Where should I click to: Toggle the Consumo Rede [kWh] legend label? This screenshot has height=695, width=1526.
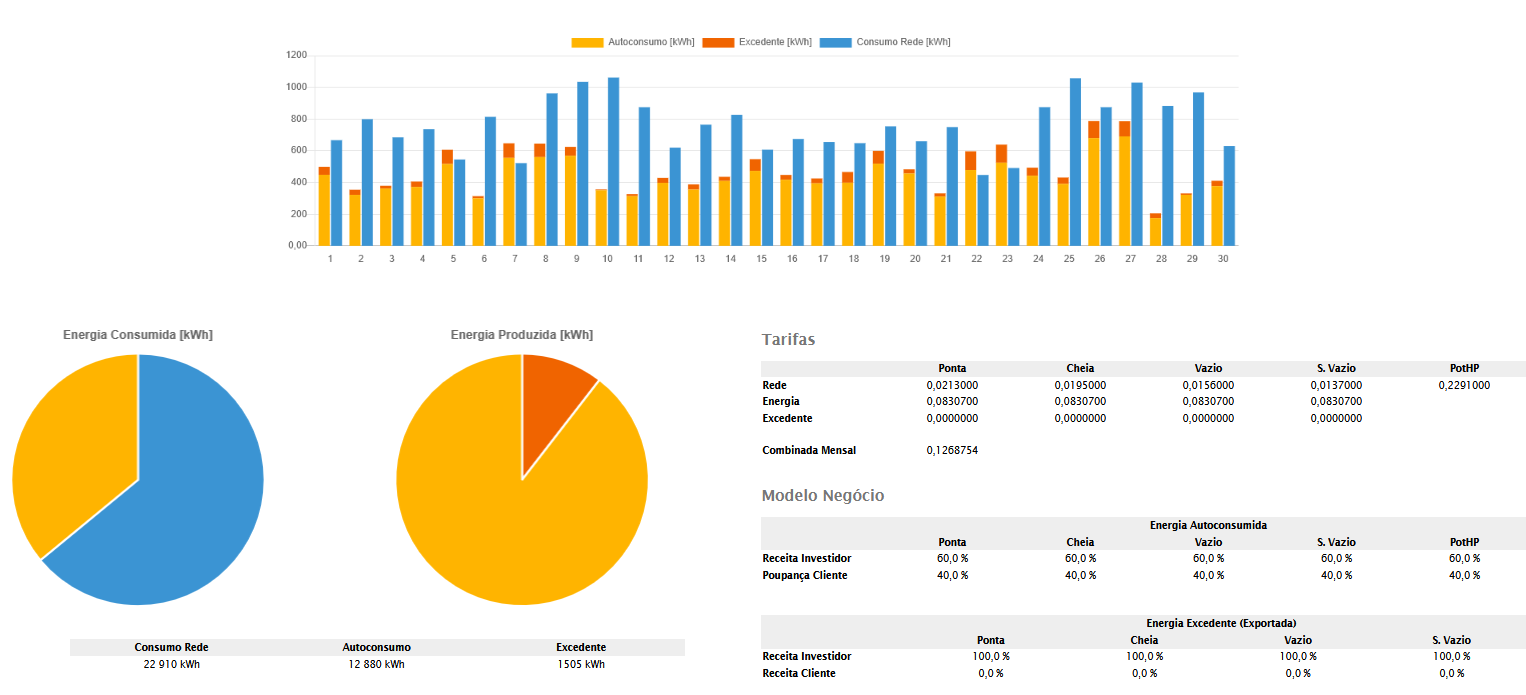[903, 42]
